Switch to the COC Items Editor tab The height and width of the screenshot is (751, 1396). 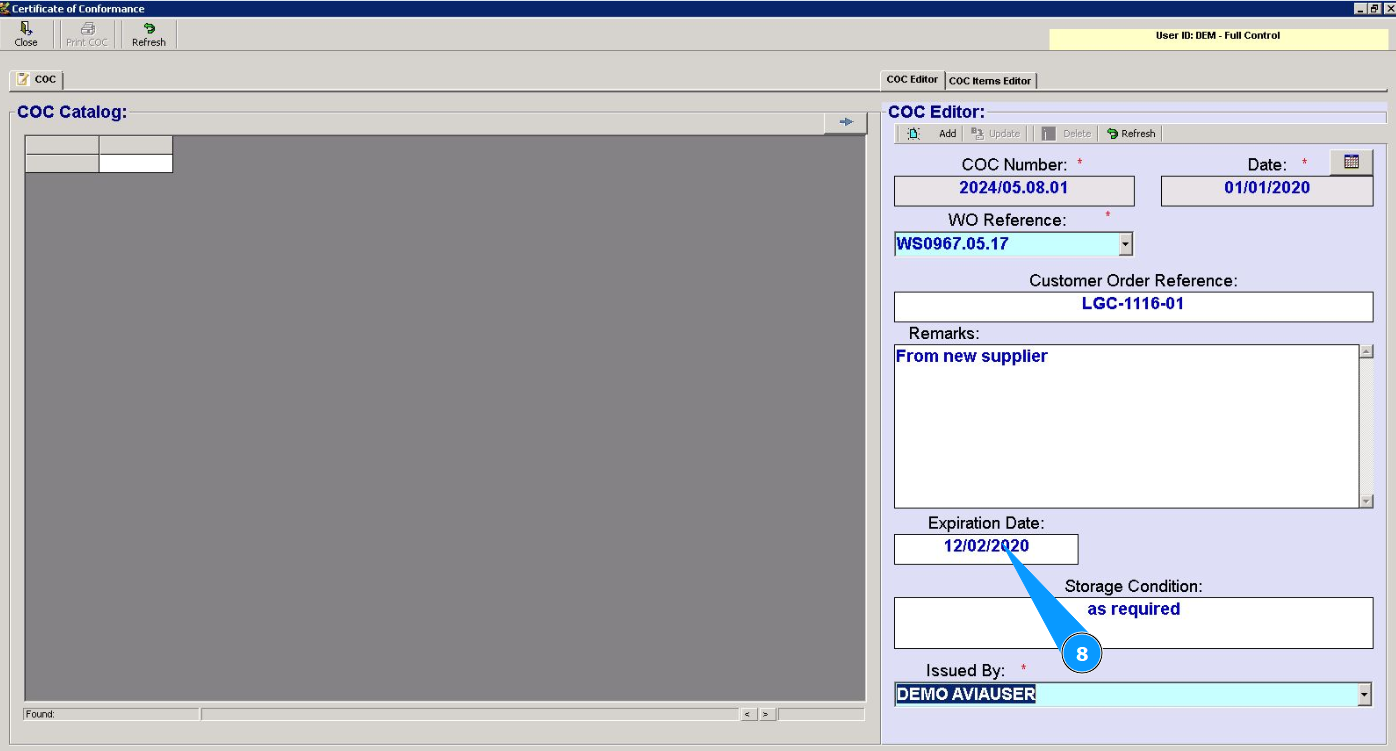(x=990, y=81)
